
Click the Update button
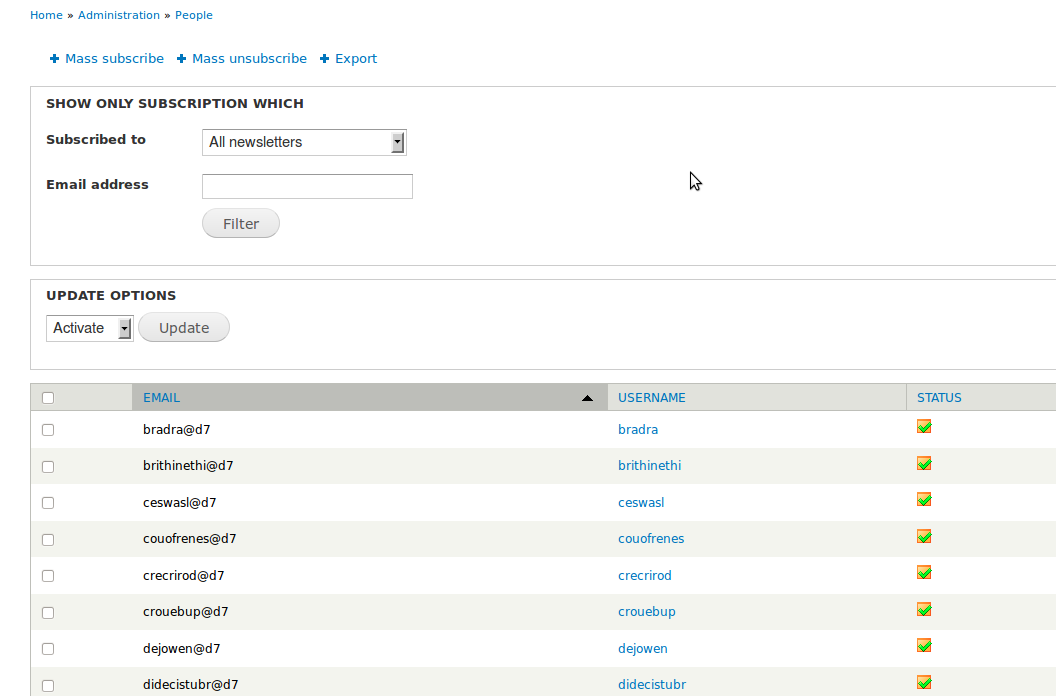(184, 328)
